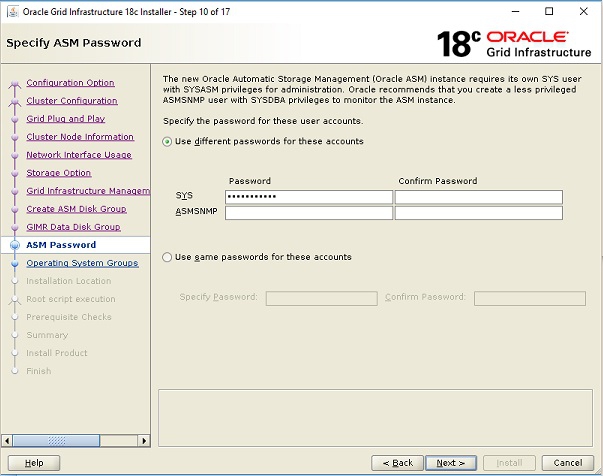This screenshot has height=476, width=603.
Task: Click the scroll right arrow in sidebar
Action: (144, 441)
